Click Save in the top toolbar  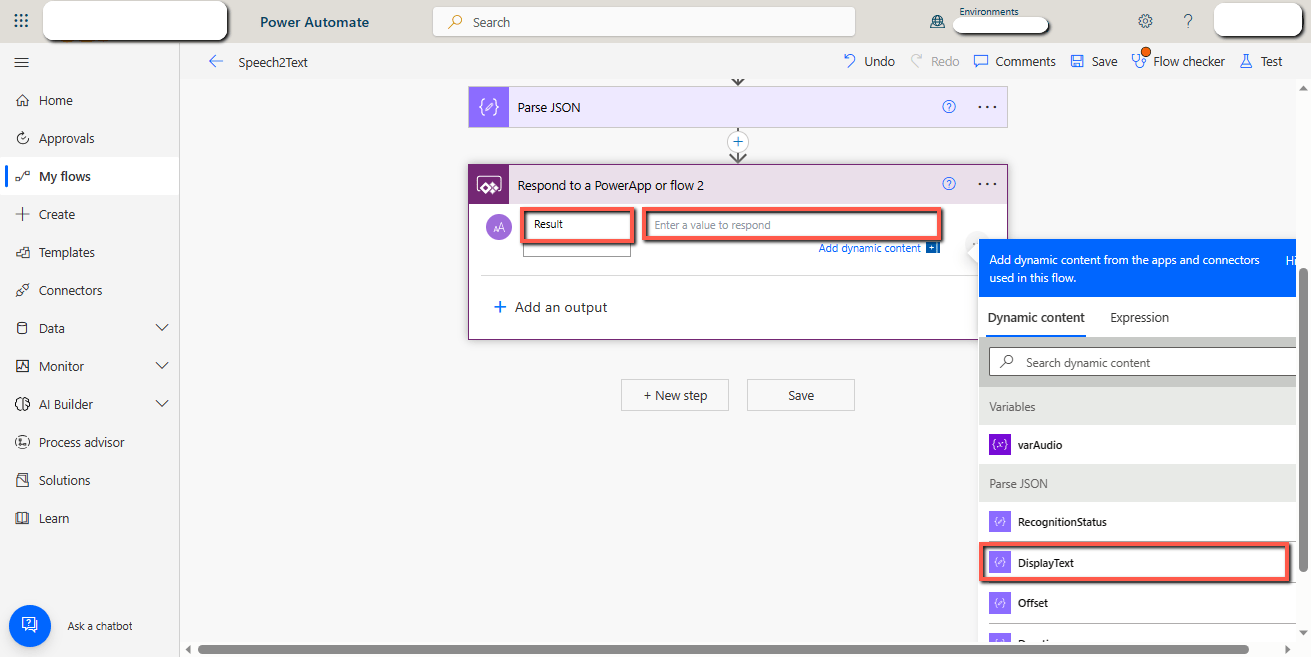point(1093,61)
